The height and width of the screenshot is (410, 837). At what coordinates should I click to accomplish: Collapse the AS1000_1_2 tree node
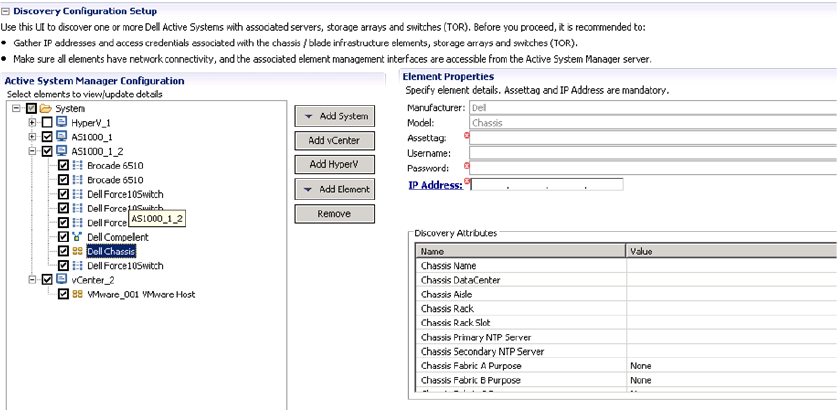click(x=33, y=151)
